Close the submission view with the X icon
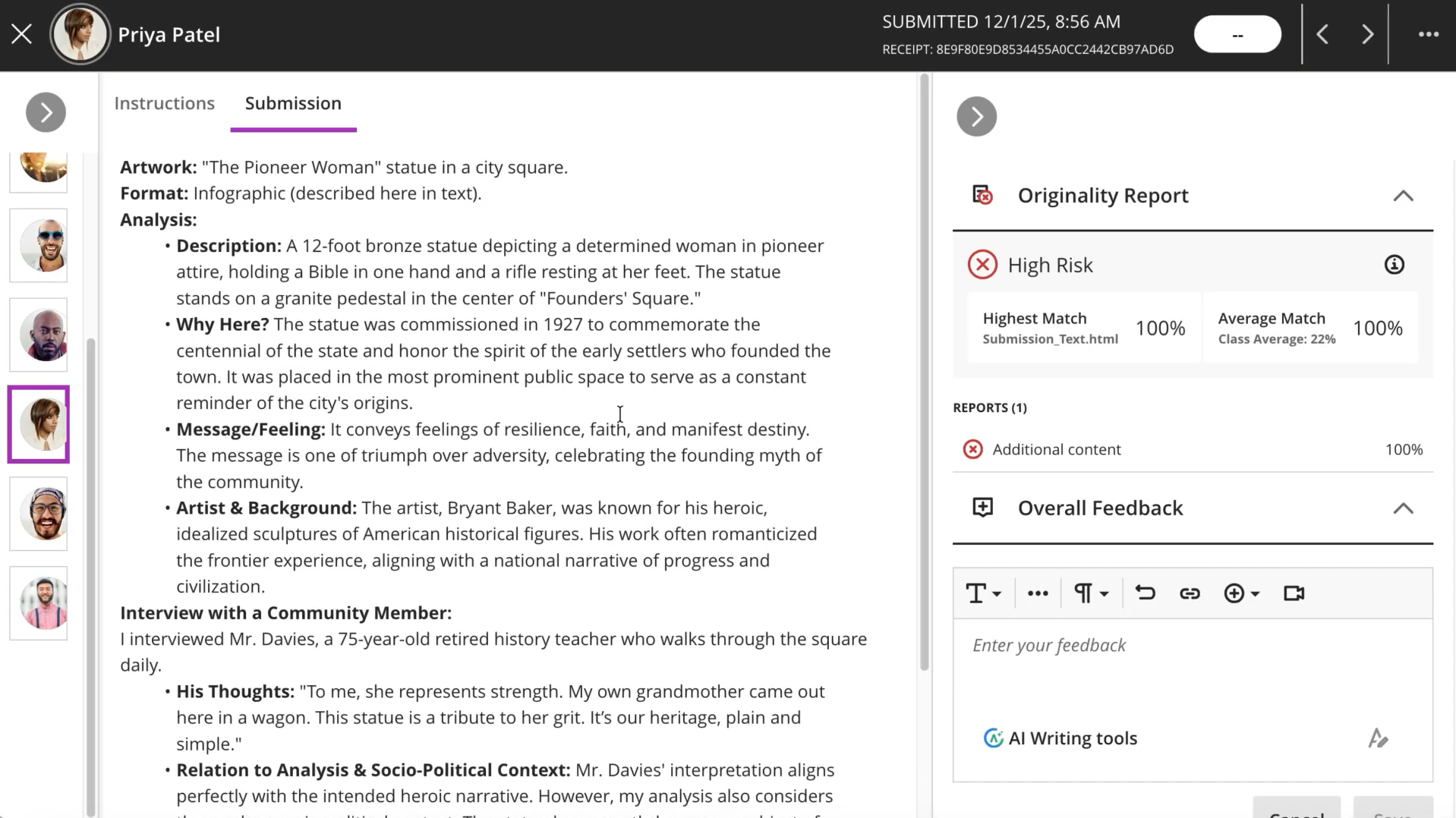1456x818 pixels. [x=22, y=34]
